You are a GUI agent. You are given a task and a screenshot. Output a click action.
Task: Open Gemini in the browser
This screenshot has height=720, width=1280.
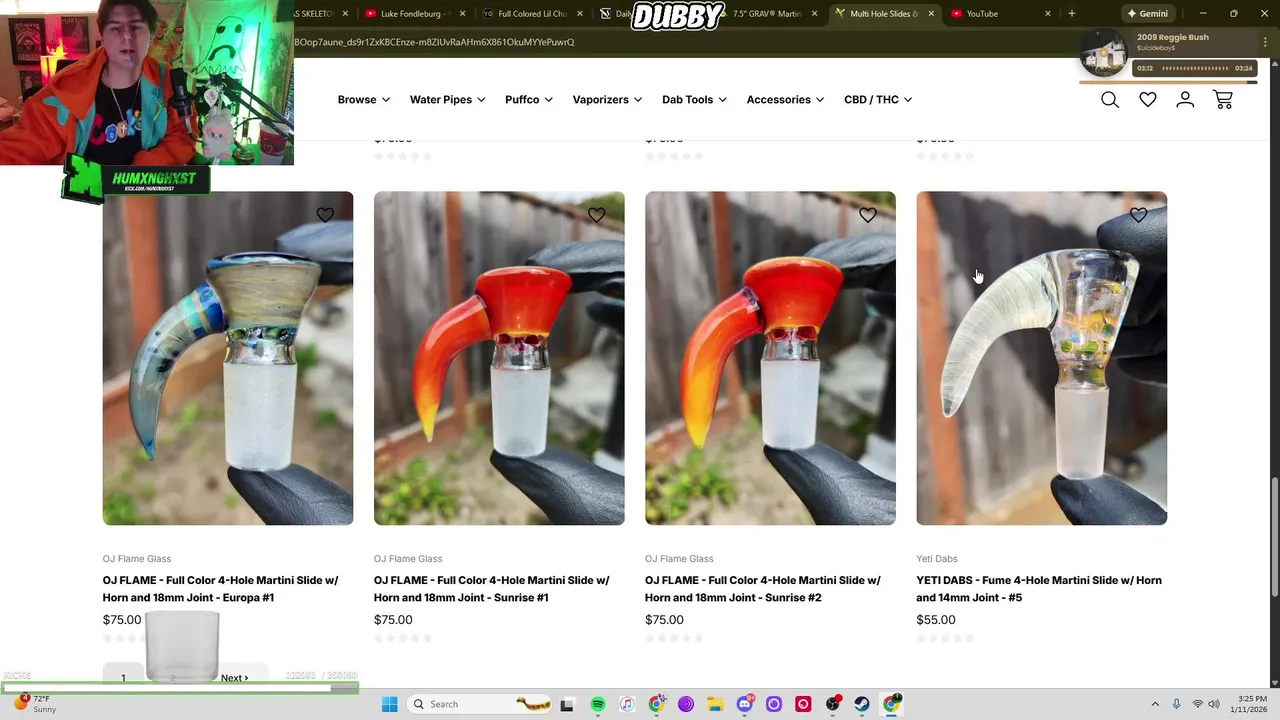tap(1148, 14)
